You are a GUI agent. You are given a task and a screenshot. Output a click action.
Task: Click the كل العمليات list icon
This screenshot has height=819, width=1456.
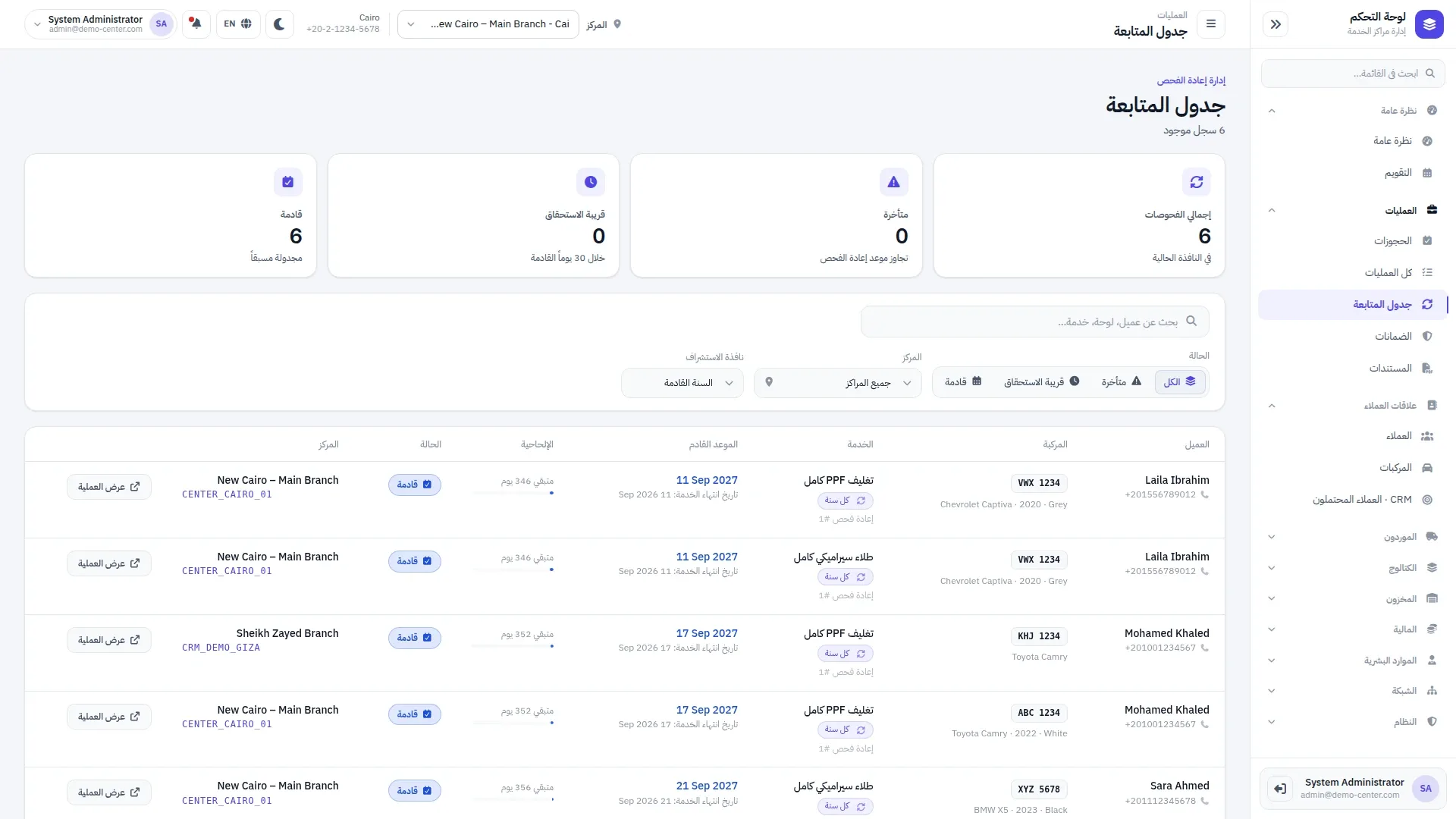1427,273
